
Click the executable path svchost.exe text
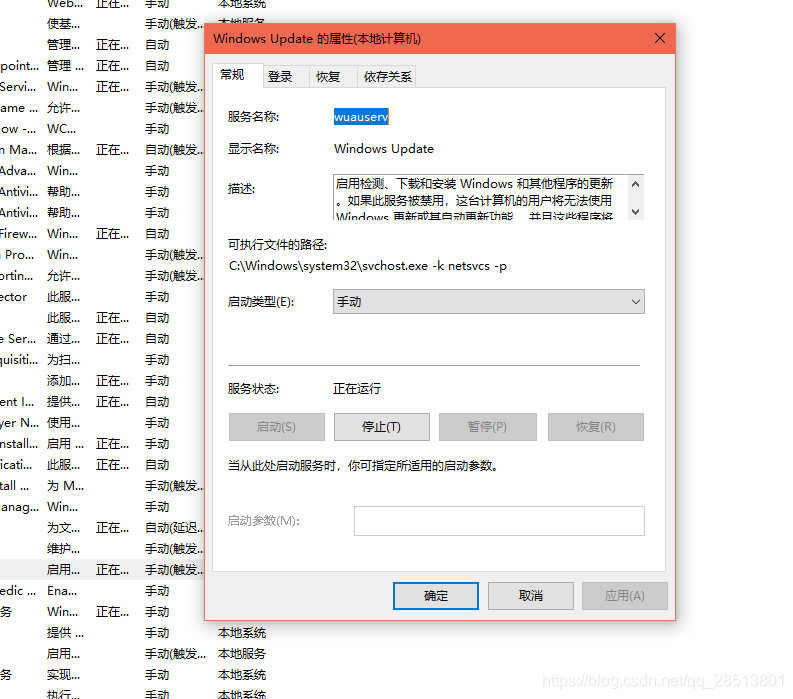click(368, 266)
